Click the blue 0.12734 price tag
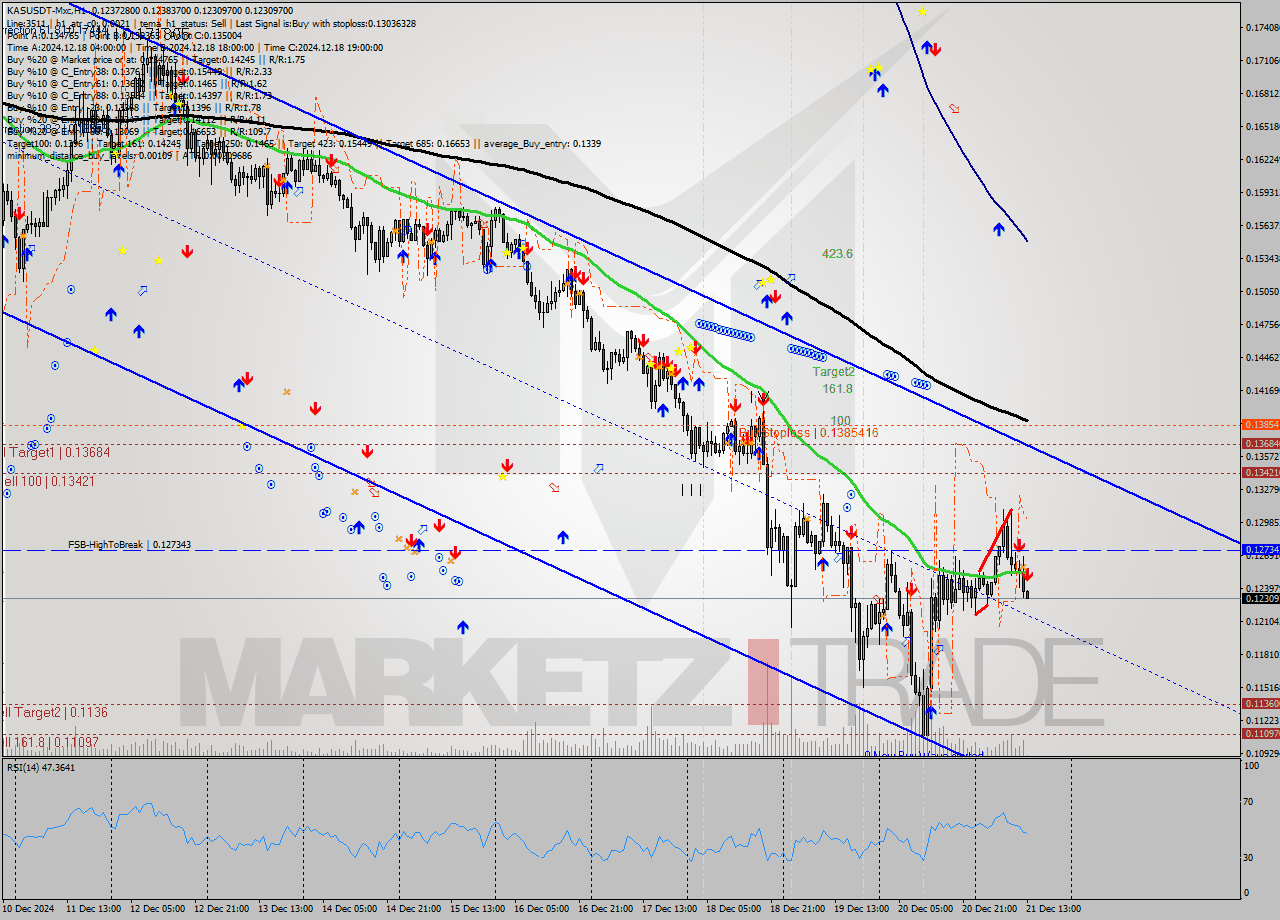The width and height of the screenshot is (1280, 920). point(1260,549)
